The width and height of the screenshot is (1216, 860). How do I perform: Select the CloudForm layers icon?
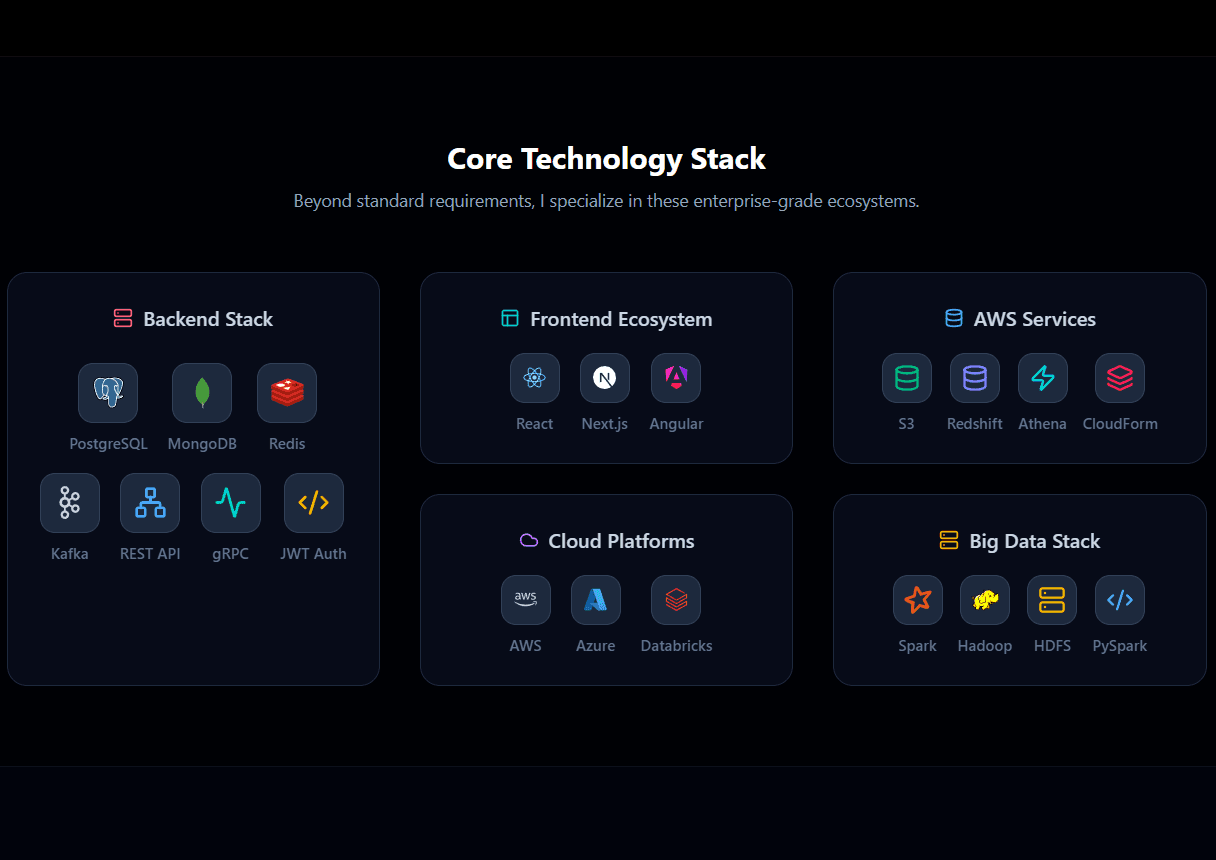(1120, 378)
